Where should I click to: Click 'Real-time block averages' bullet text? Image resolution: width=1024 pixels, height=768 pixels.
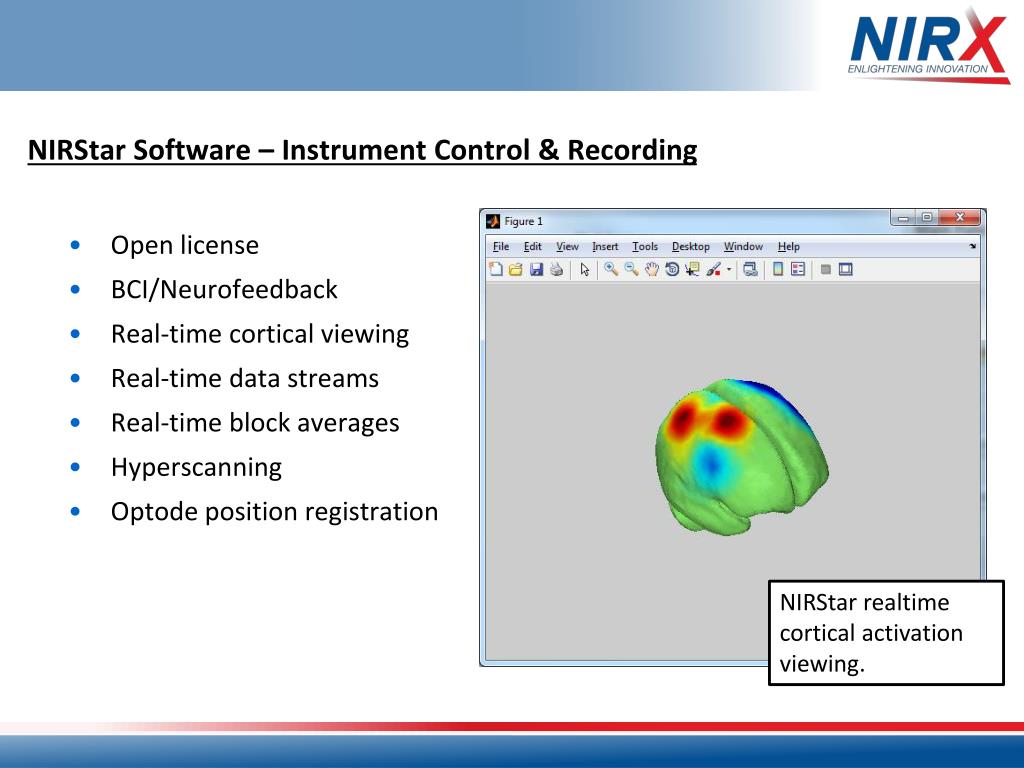pos(255,423)
